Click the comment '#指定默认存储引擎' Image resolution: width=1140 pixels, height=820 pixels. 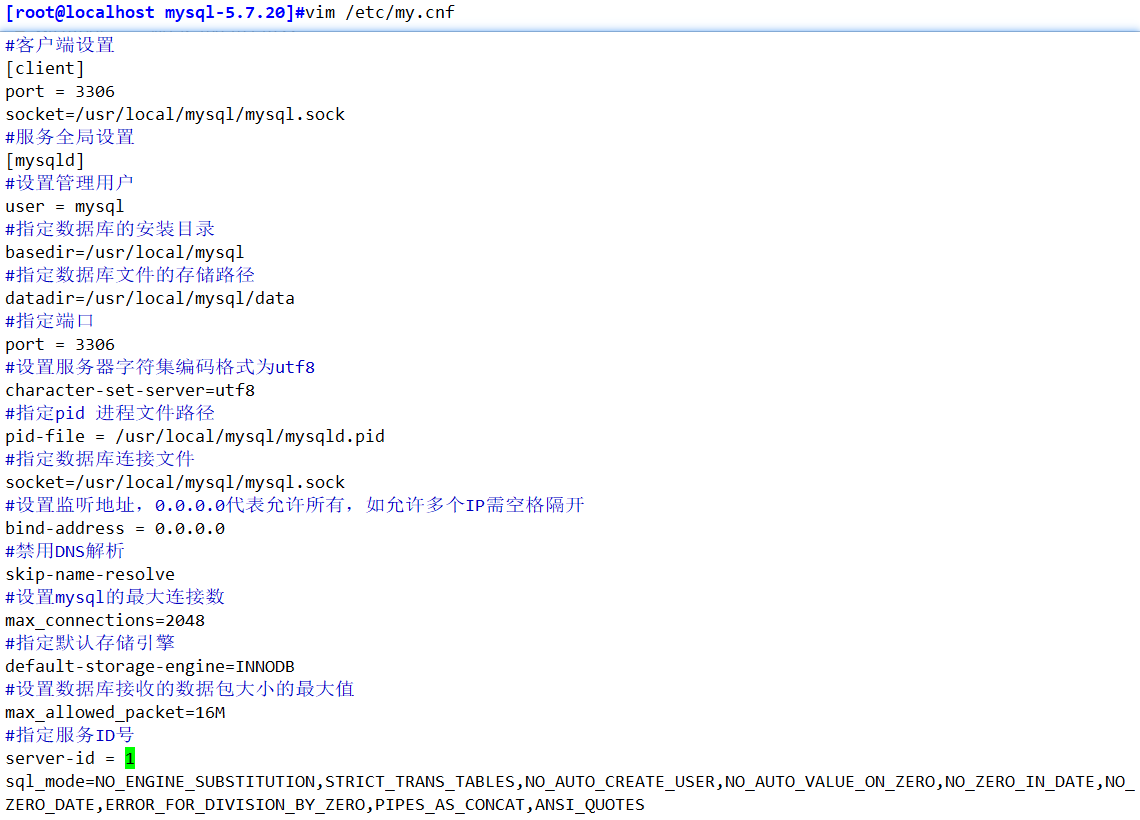coord(90,643)
